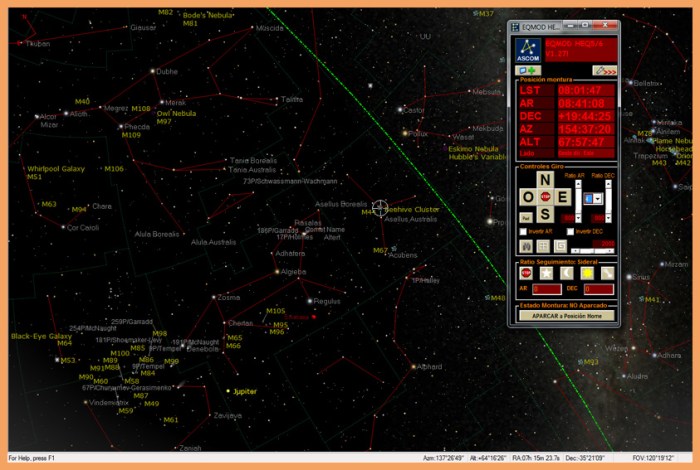Viewport: 700px width, 470px height.
Task: Stop tracking with the tracking STOP icon
Action: click(526, 271)
